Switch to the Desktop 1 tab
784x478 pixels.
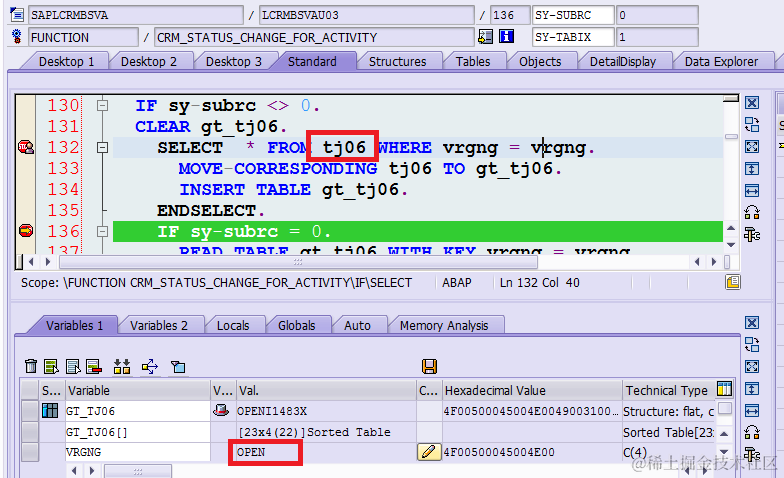(66, 62)
